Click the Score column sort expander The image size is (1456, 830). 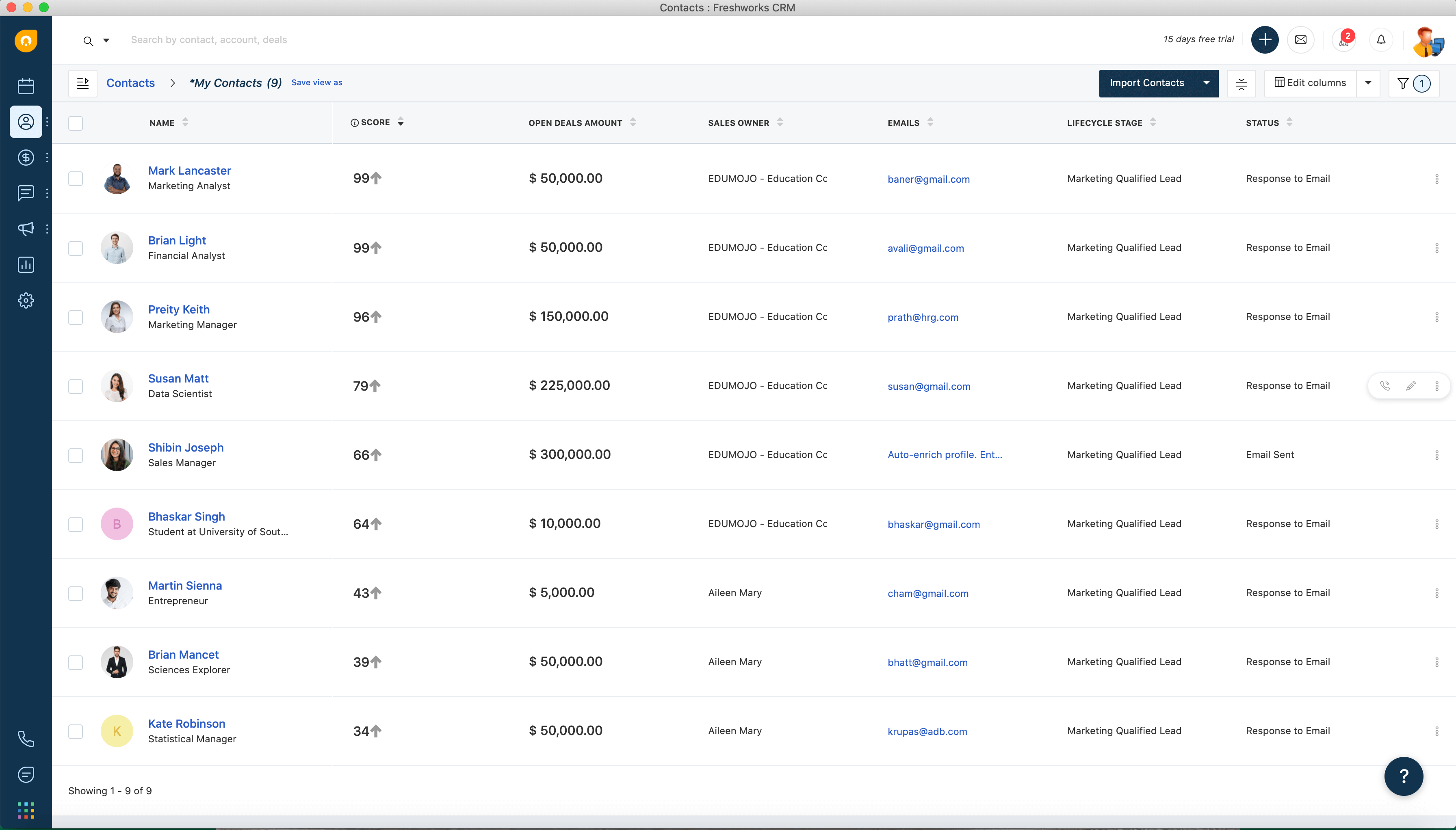tap(400, 122)
